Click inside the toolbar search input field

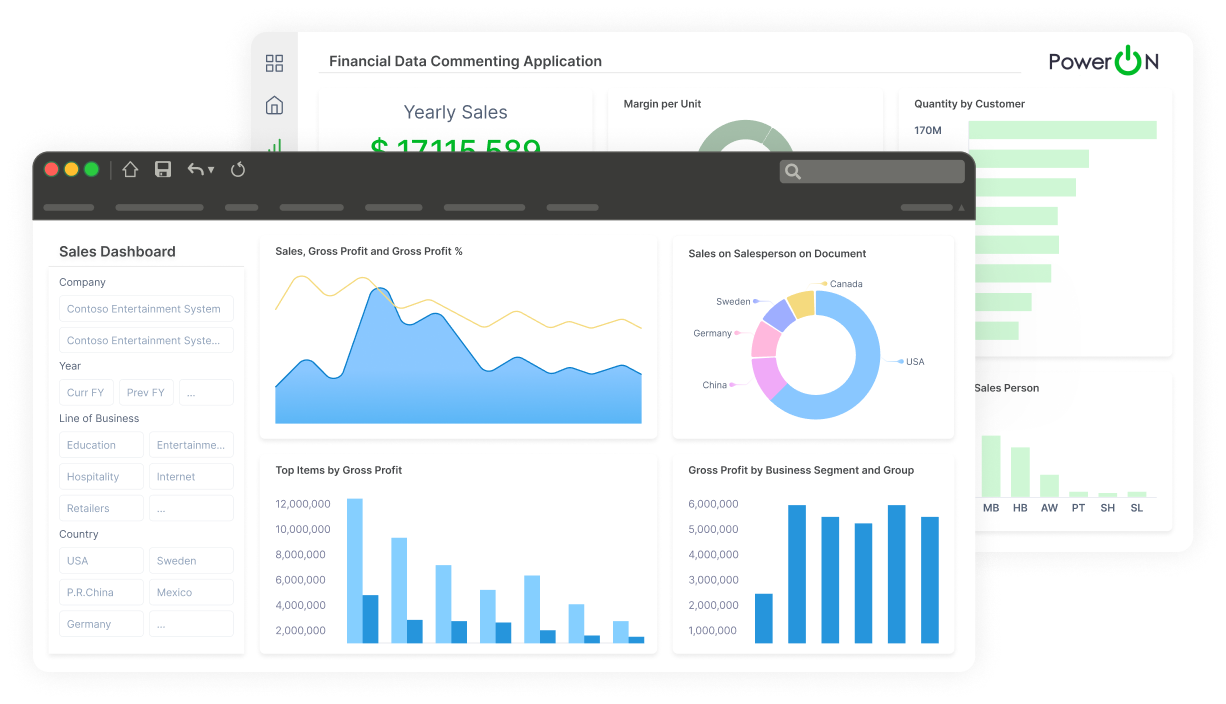880,171
